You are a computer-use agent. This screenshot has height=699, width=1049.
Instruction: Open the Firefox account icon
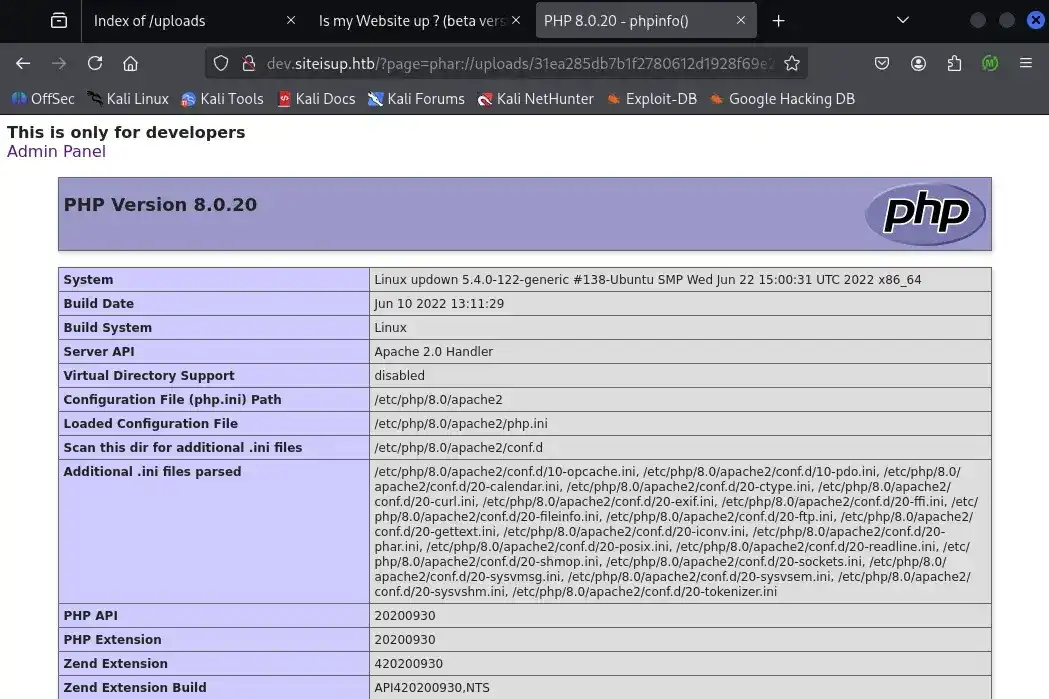pyautogui.click(x=918, y=63)
